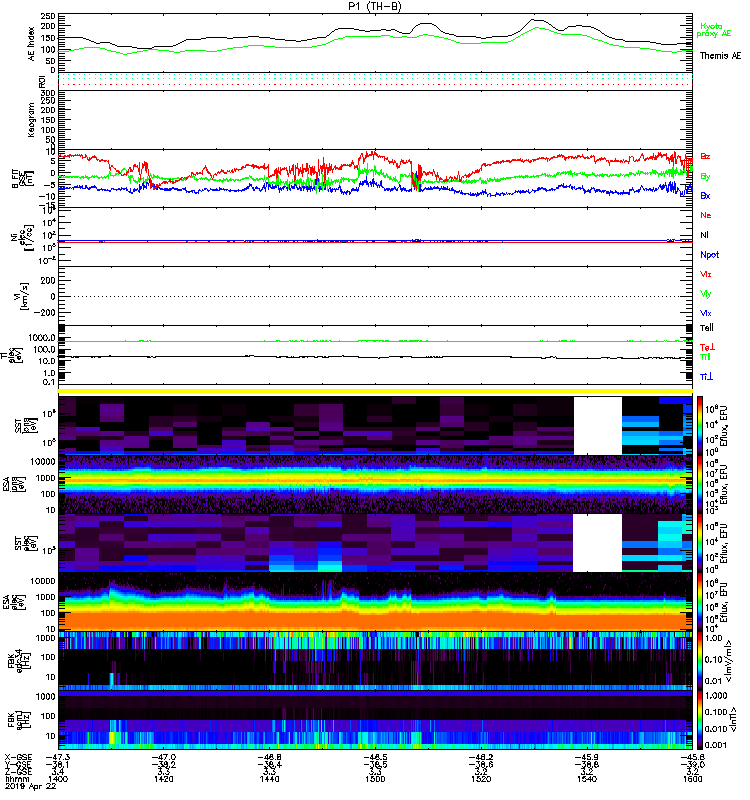Click the "1600" time tick label

pyautogui.click(x=692, y=779)
